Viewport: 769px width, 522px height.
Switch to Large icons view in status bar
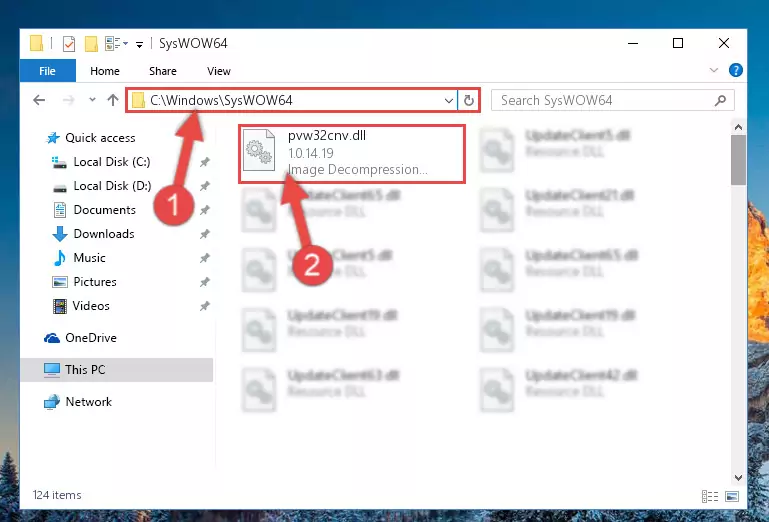pos(732,496)
